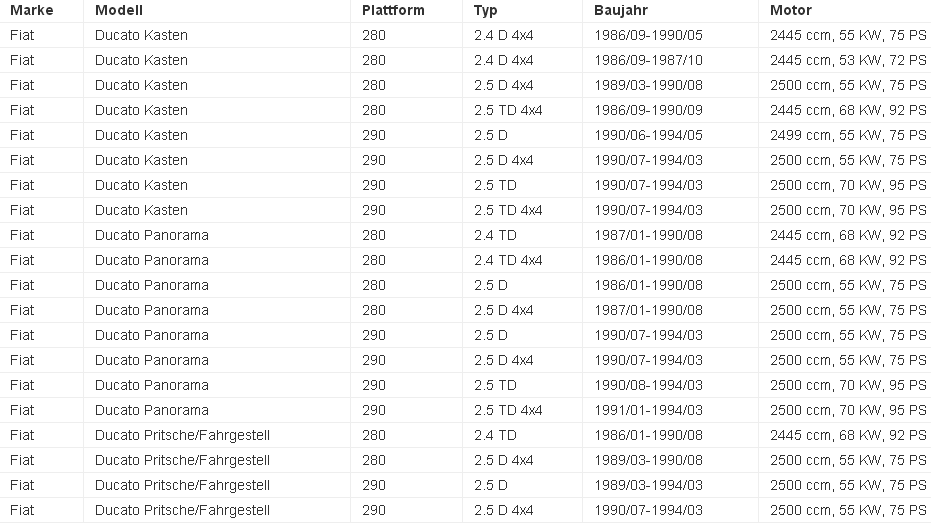
Task: Click Typ 2.4 TD in 1987/01-1990/08 row
Action: (x=495, y=235)
